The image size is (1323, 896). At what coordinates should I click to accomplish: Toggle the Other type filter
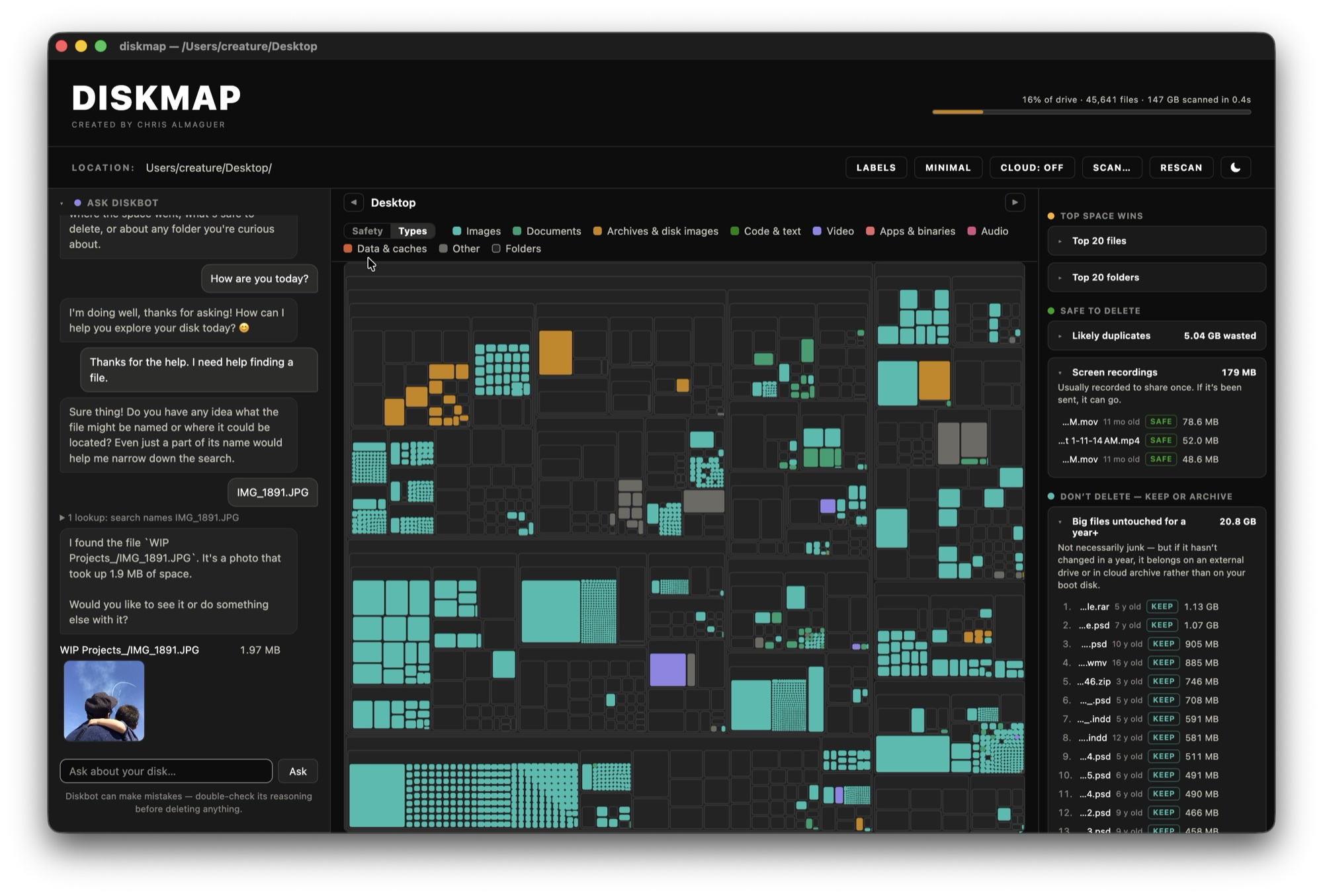459,249
